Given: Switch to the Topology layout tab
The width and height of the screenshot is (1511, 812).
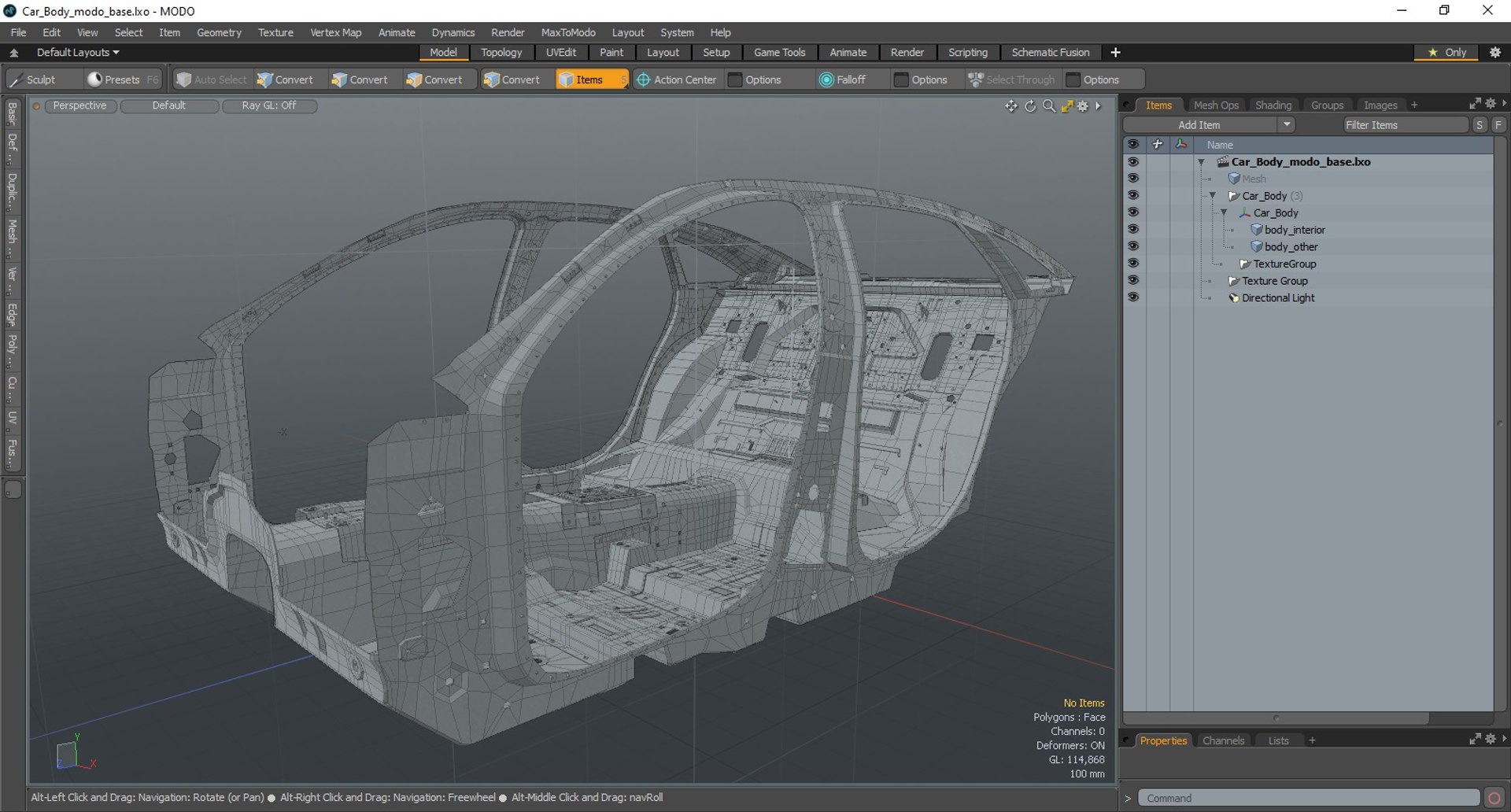Looking at the screenshot, I should coord(501,53).
